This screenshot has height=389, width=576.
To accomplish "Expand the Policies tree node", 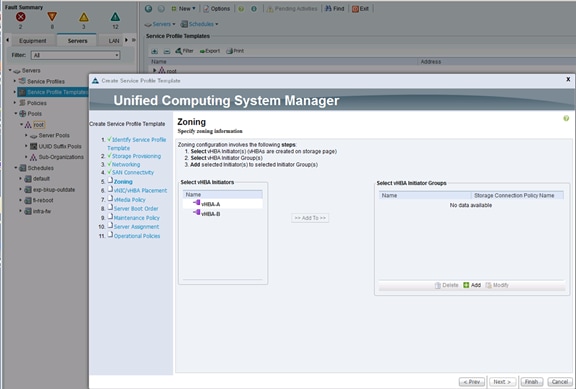I will [x=15, y=103].
